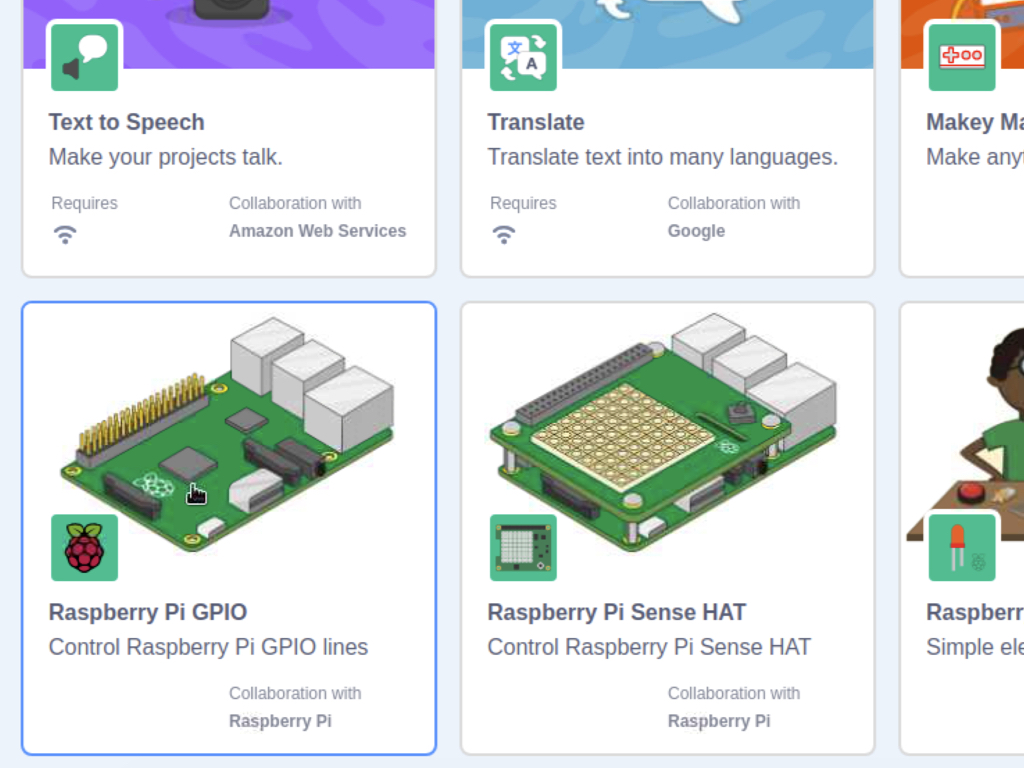Select the Raspberry Pi Sense HAT board image
Viewport: 1024px width, 768px height.
[x=664, y=432]
